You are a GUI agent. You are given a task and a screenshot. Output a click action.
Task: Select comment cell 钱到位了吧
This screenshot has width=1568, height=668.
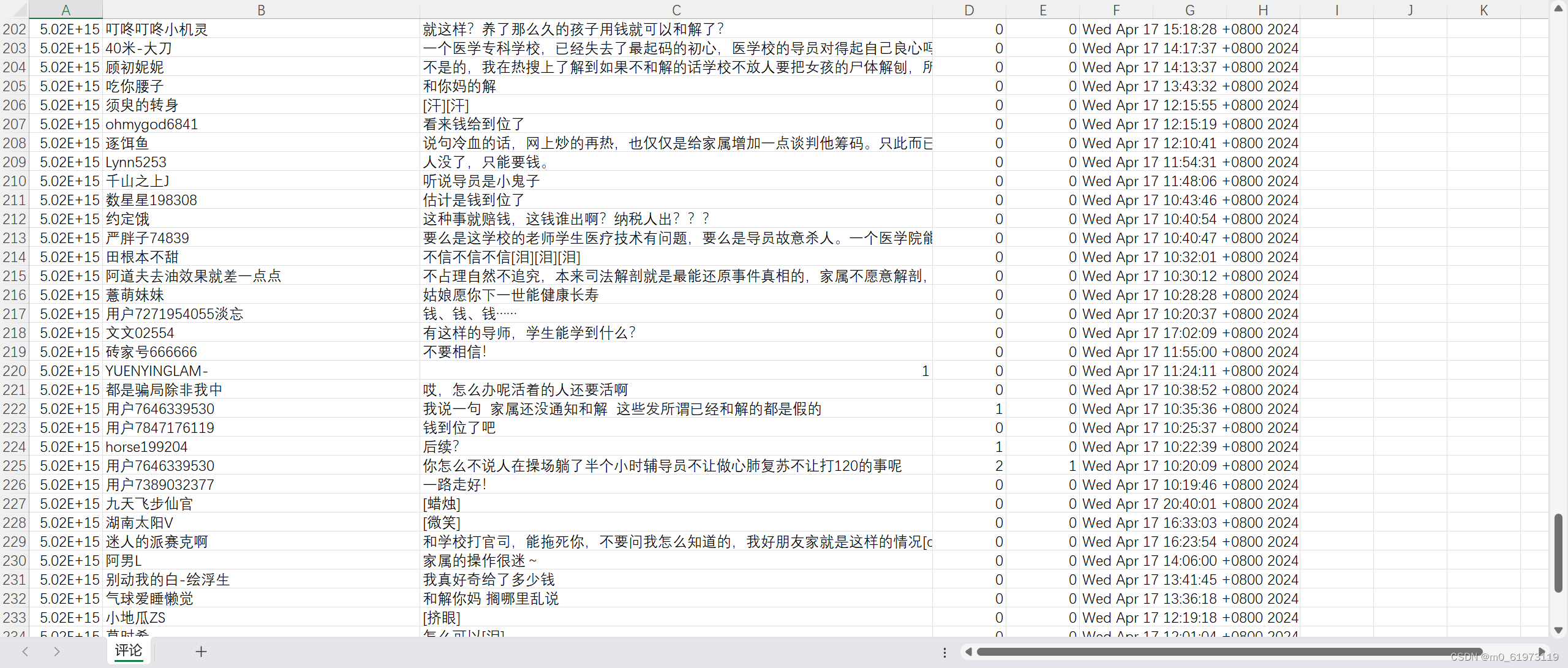pos(676,428)
